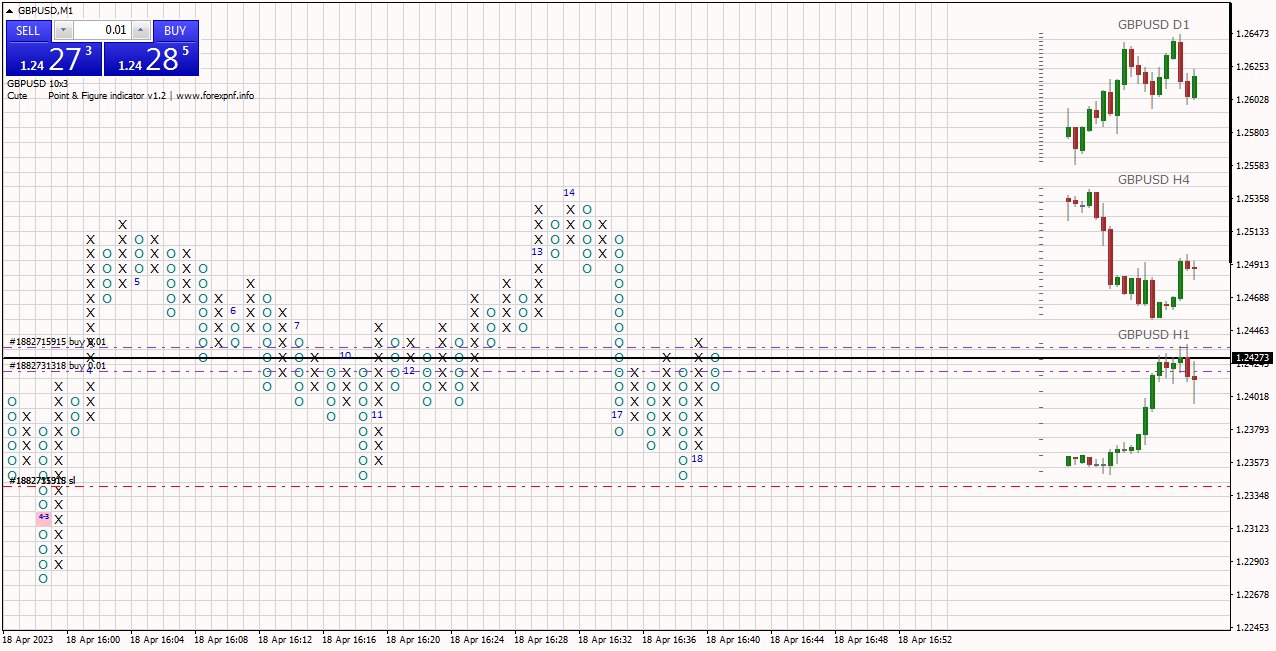
Task: Click column number 10 on the chart
Action: coord(345,355)
